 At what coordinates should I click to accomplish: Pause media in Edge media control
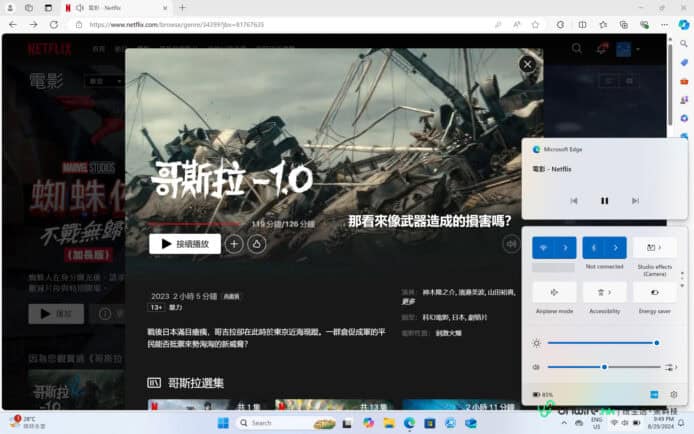[x=604, y=201]
